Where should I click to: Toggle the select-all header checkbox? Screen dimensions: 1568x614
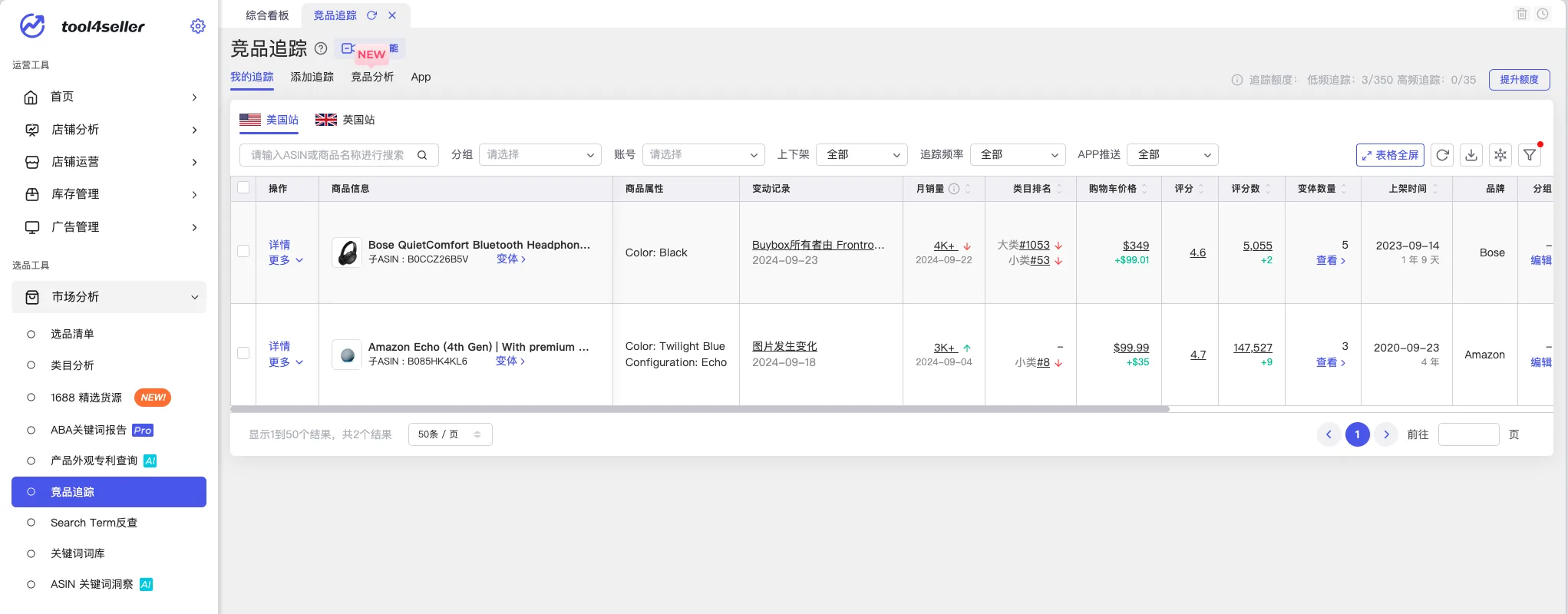[x=243, y=188]
